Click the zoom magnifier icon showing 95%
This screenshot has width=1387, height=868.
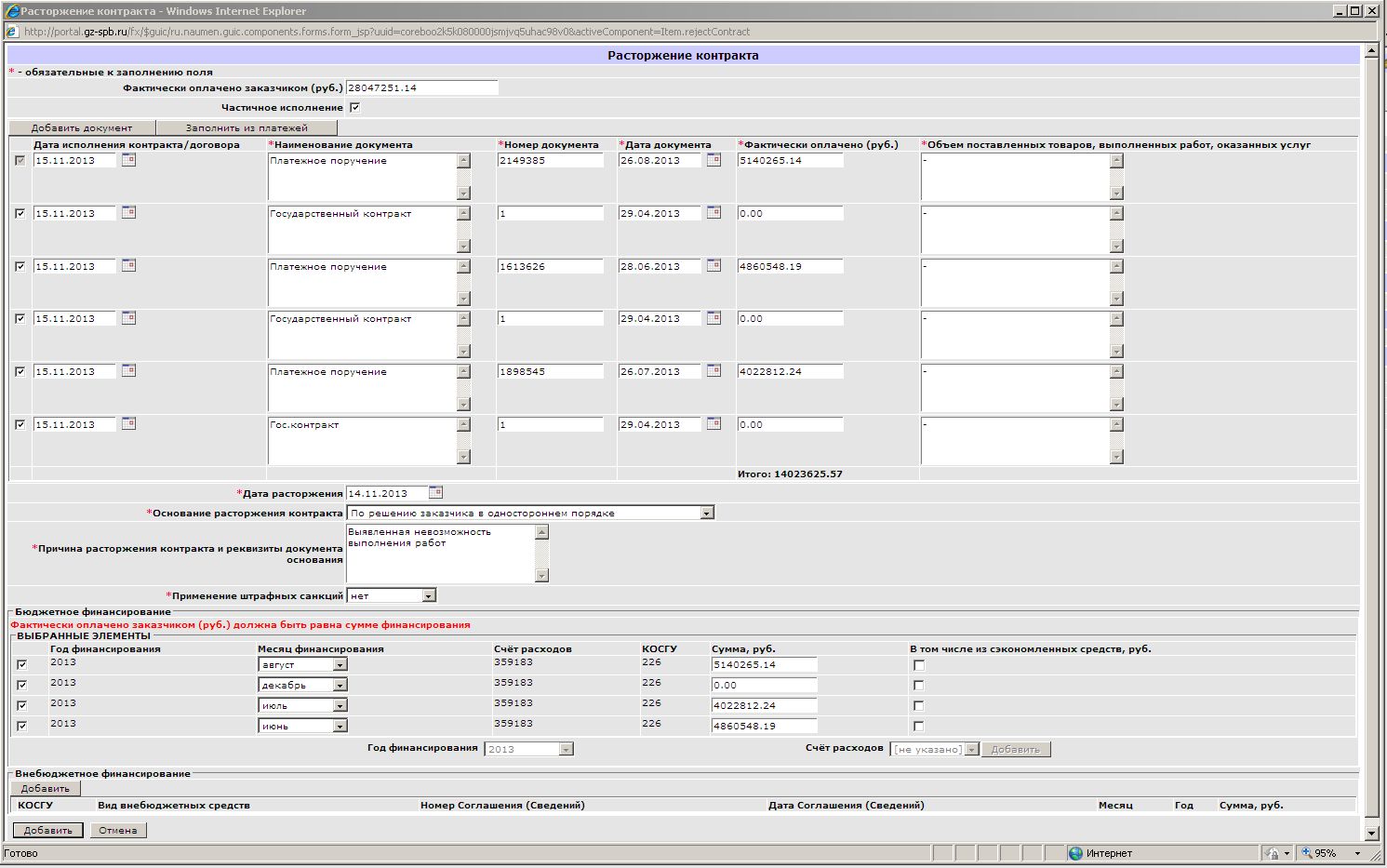pos(1307,853)
